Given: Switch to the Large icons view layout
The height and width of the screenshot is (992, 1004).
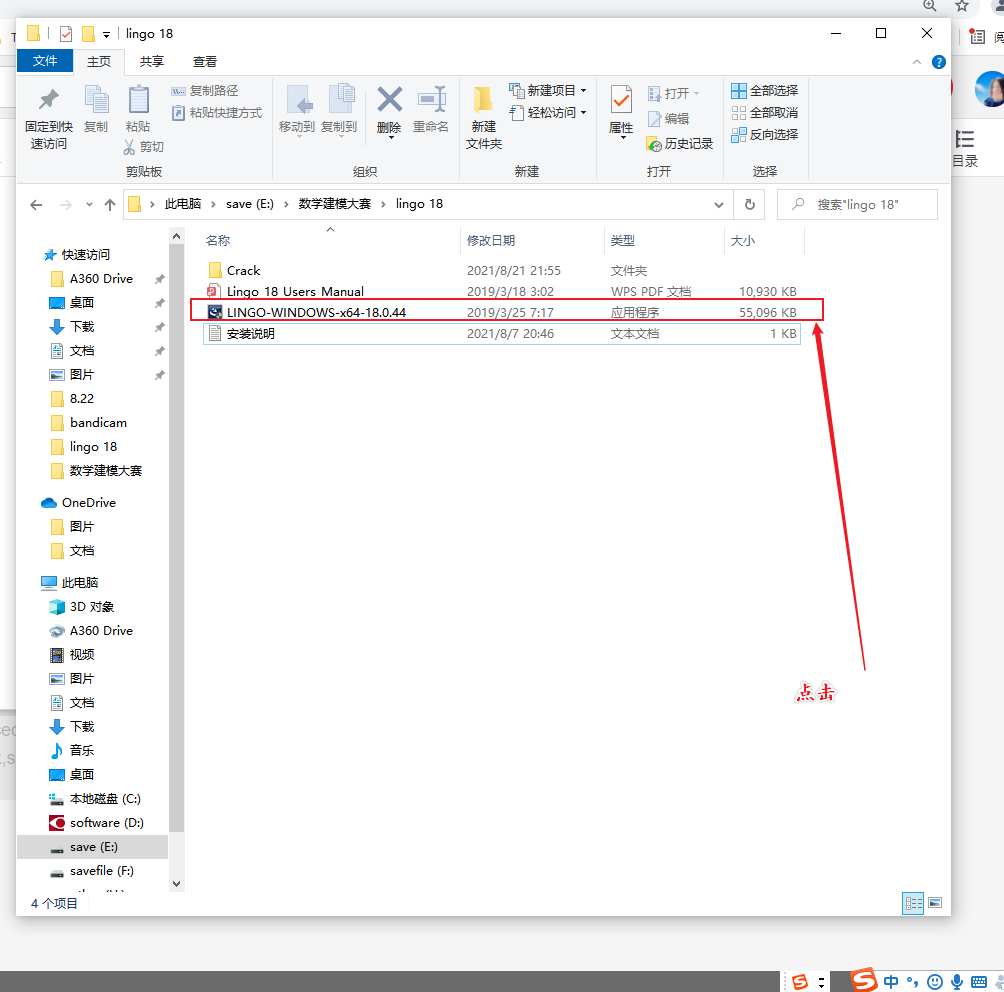Looking at the screenshot, I should click(935, 903).
